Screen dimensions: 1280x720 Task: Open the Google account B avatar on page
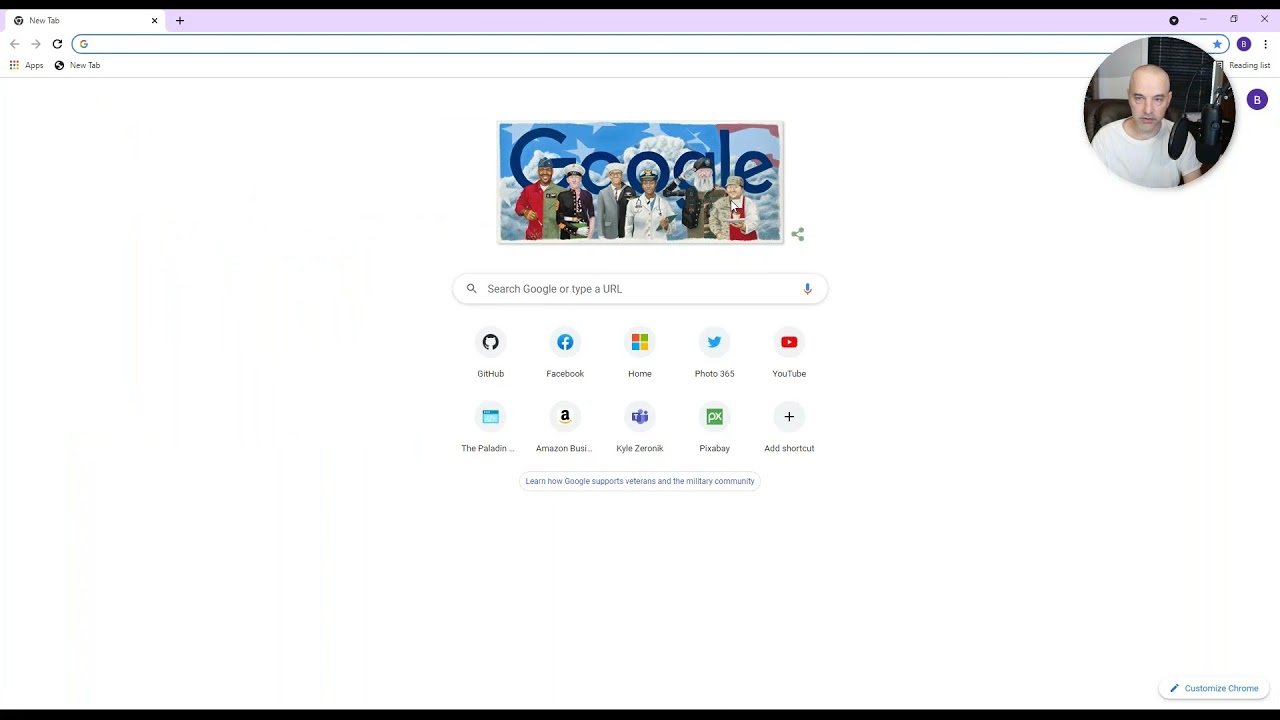[x=1257, y=100]
